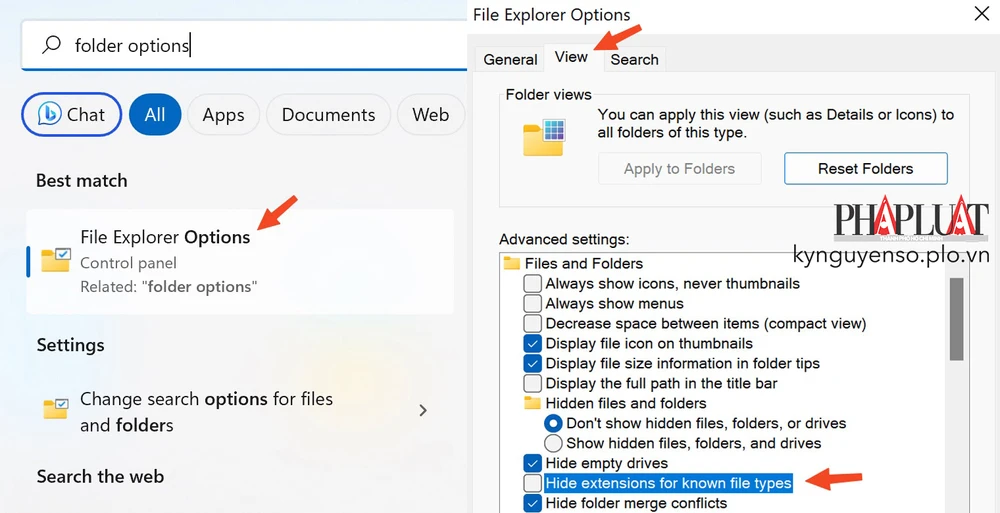Expand Change search options result chevron

click(423, 410)
